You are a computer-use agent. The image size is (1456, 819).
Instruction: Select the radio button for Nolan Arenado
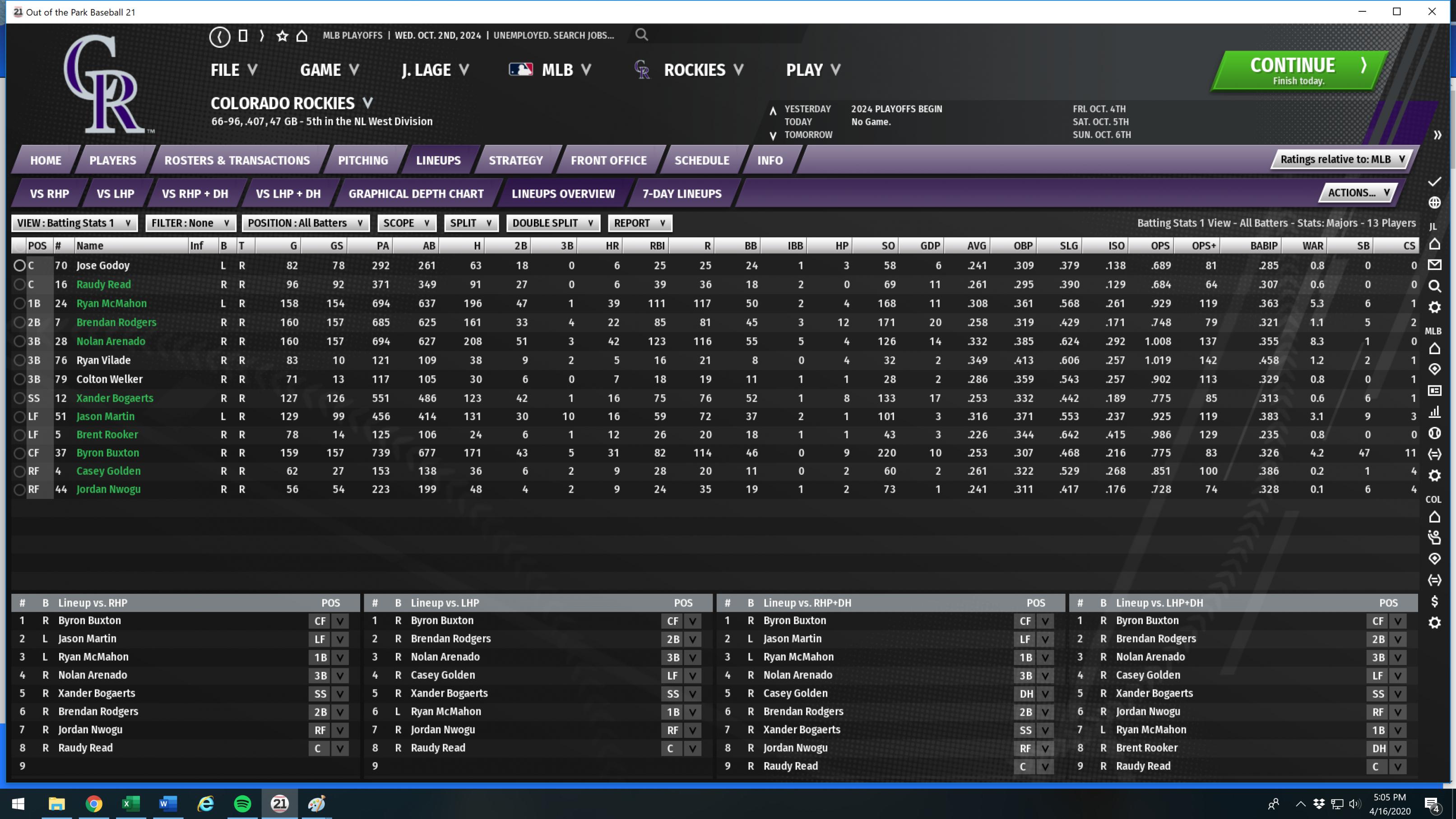tap(19, 342)
